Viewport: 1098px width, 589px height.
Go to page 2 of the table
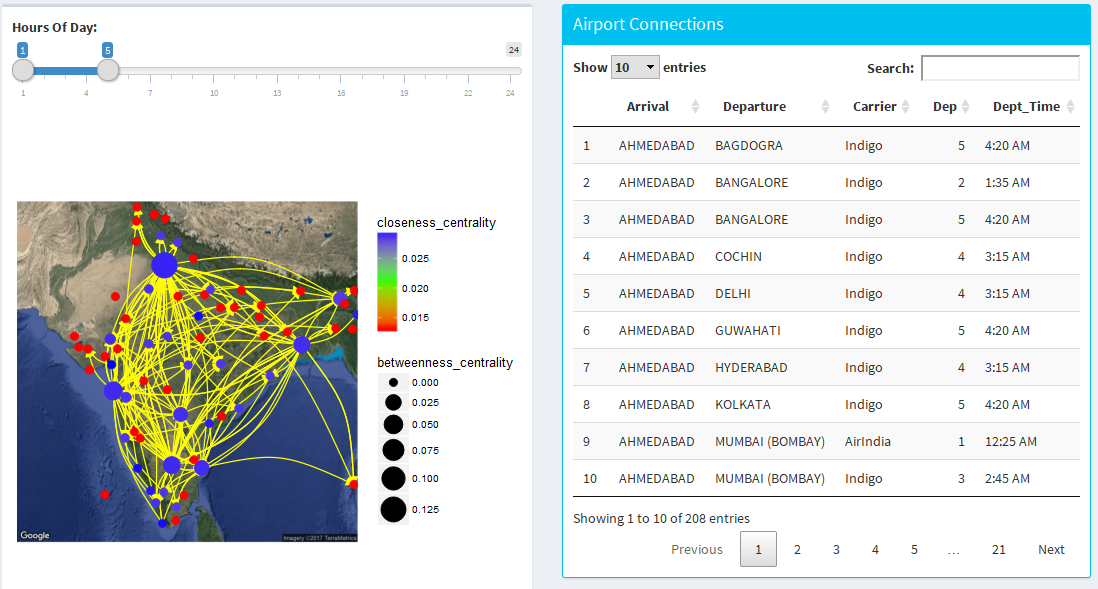(x=797, y=549)
